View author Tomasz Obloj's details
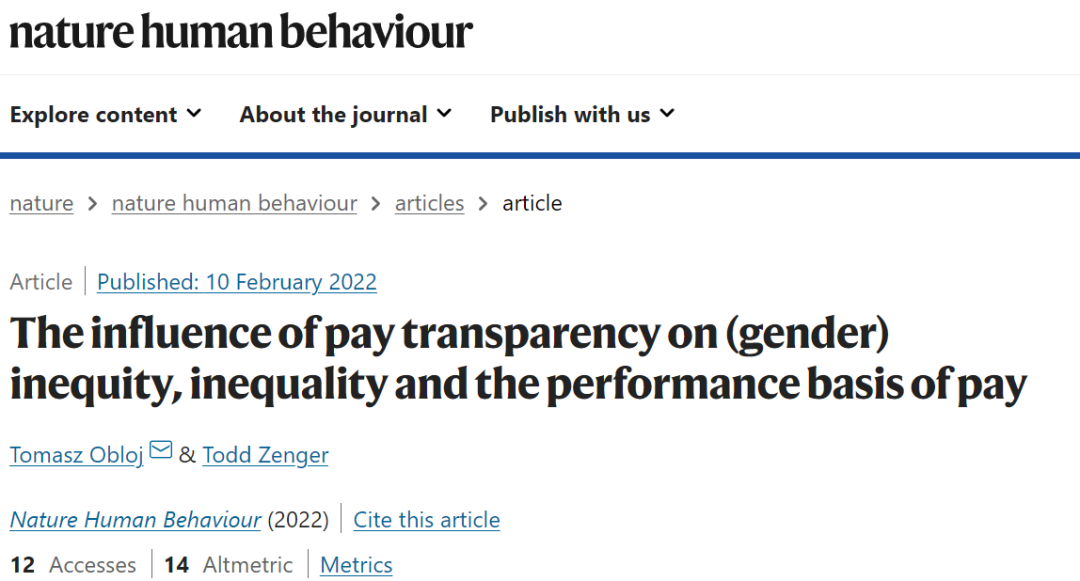The width and height of the screenshot is (1080, 581). tap(78, 456)
